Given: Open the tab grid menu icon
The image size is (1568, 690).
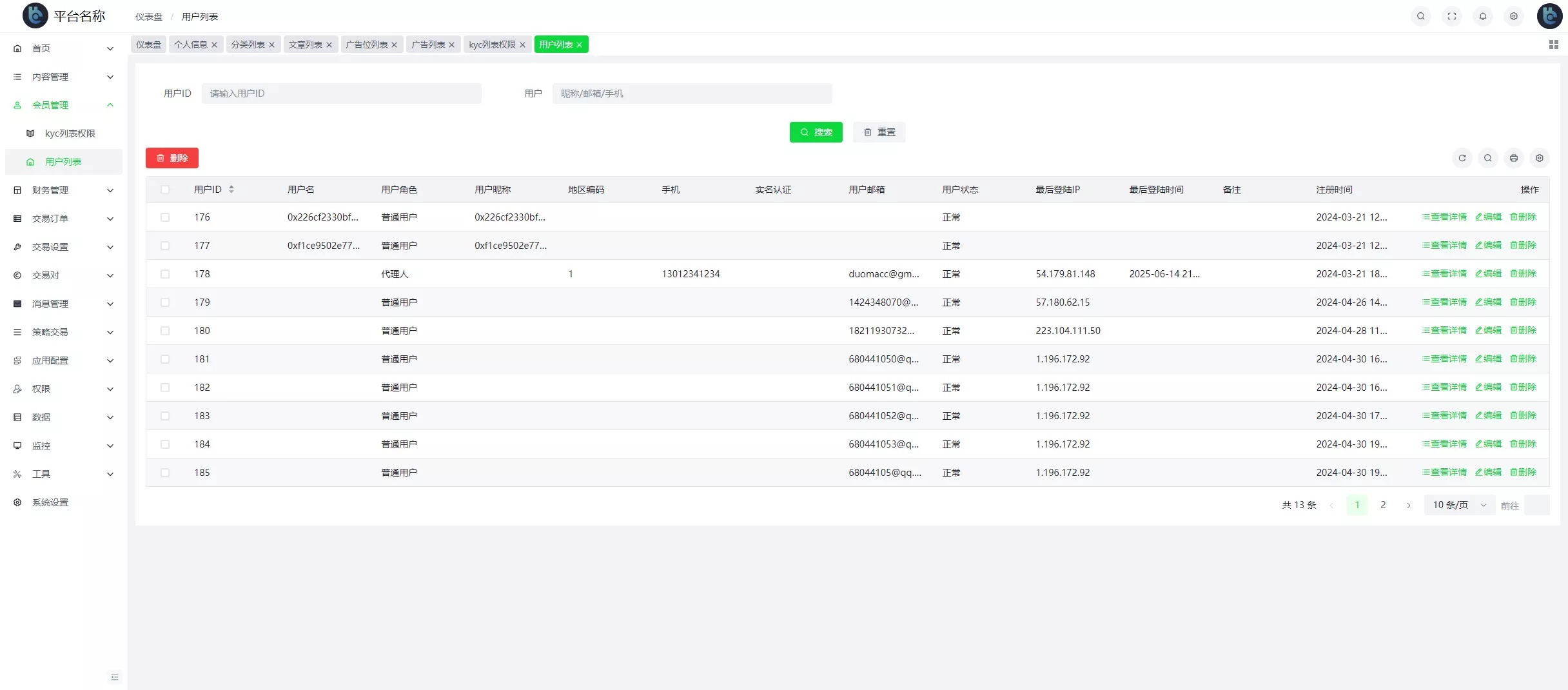Looking at the screenshot, I should point(1553,44).
